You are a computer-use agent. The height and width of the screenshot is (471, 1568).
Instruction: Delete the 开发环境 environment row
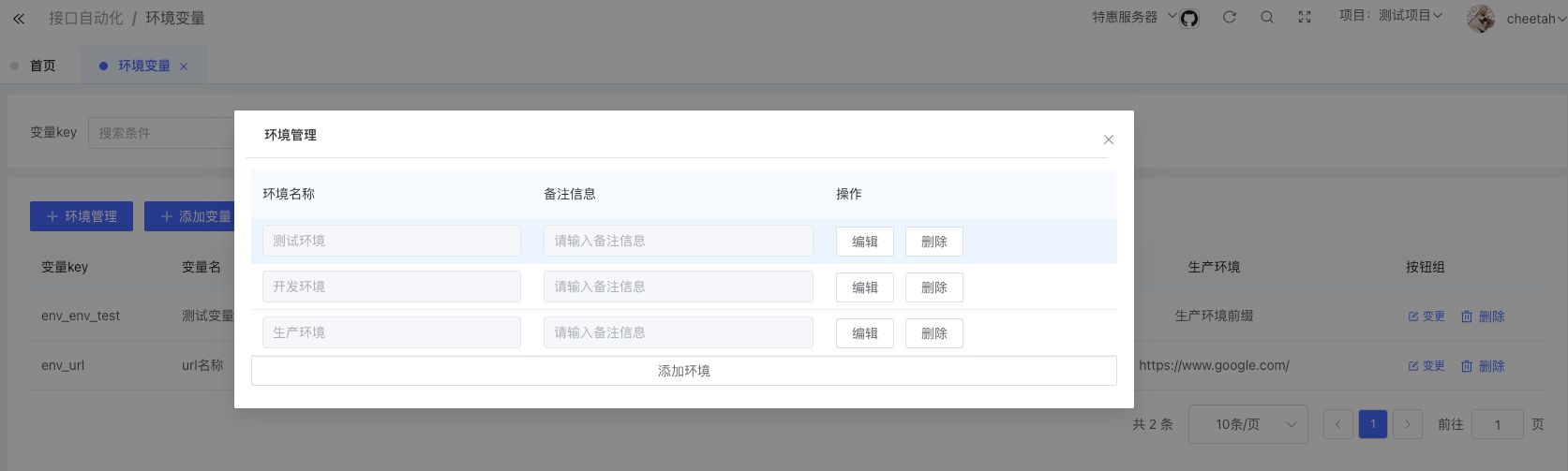[x=933, y=287]
